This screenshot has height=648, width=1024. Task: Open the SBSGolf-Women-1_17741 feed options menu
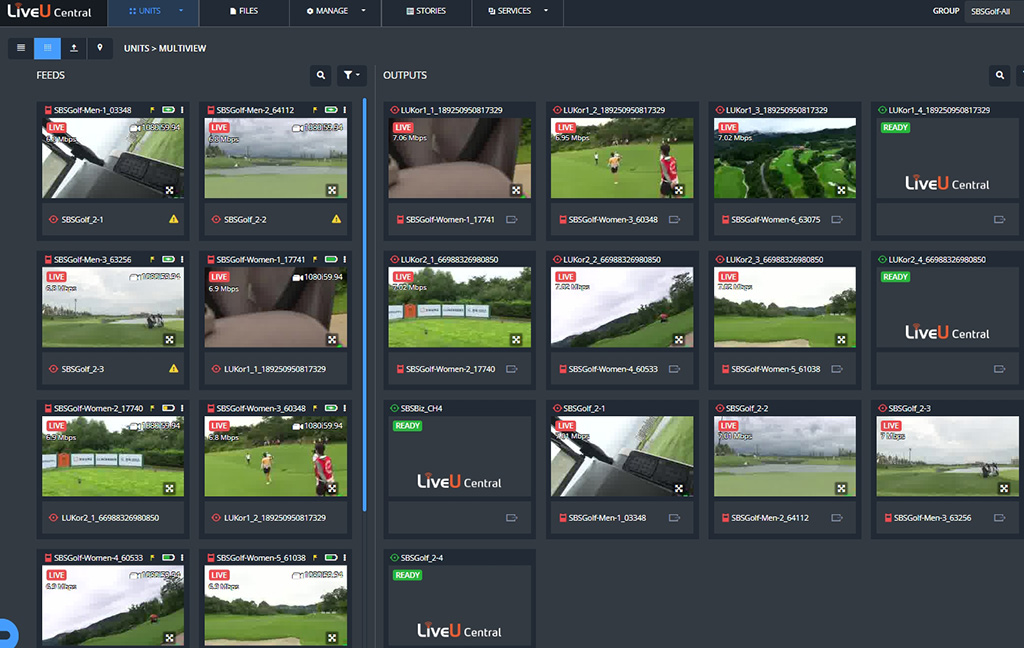[345, 259]
